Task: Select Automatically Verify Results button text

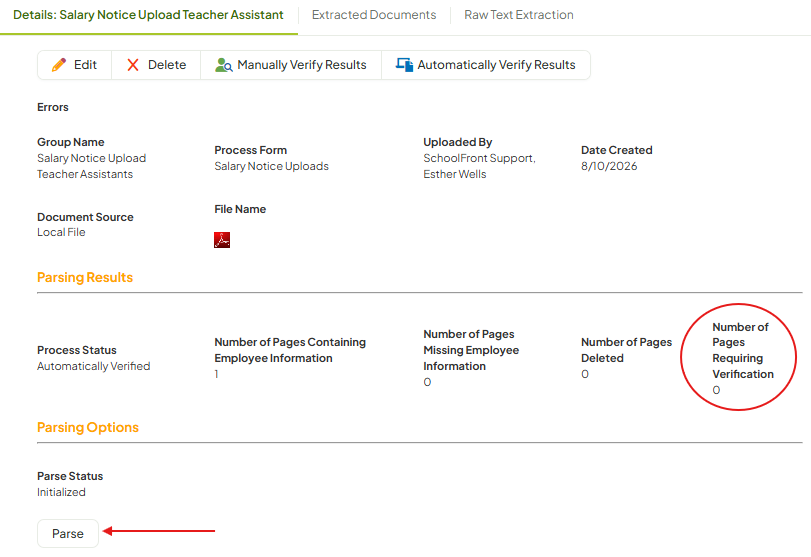Action: coord(496,65)
